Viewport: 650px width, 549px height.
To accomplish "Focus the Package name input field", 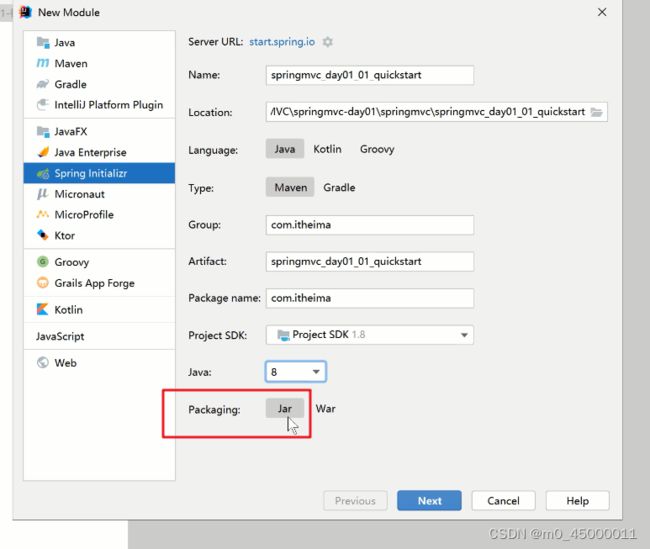I will point(370,298).
